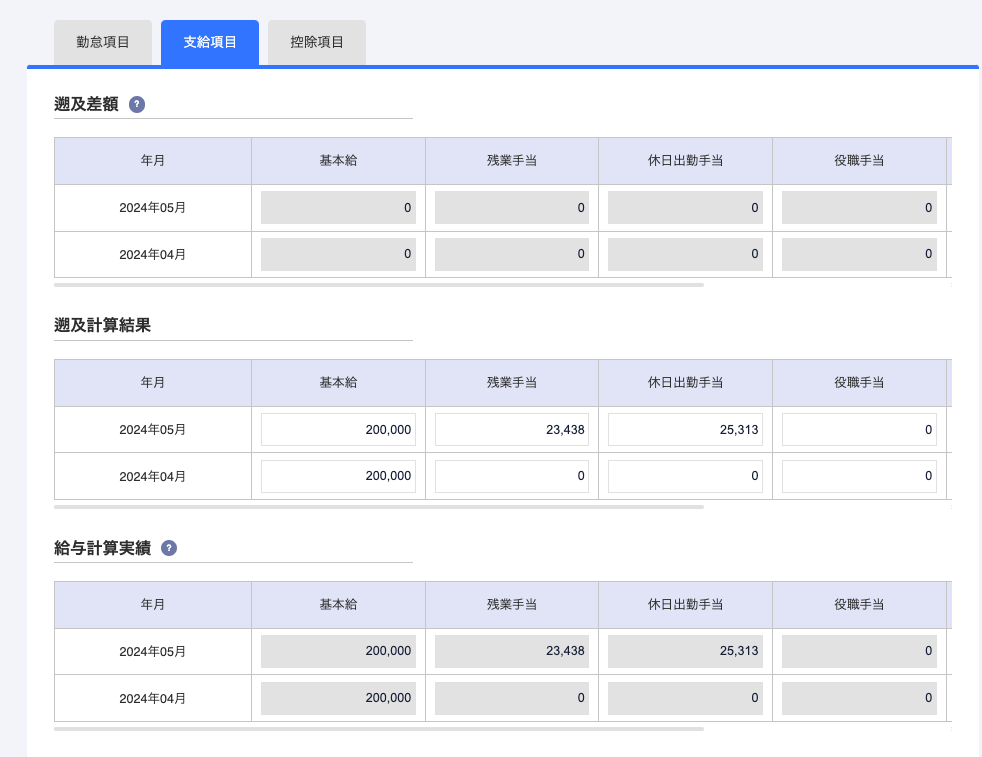Open the 控除項目 tab
The image size is (982, 757).
(317, 42)
